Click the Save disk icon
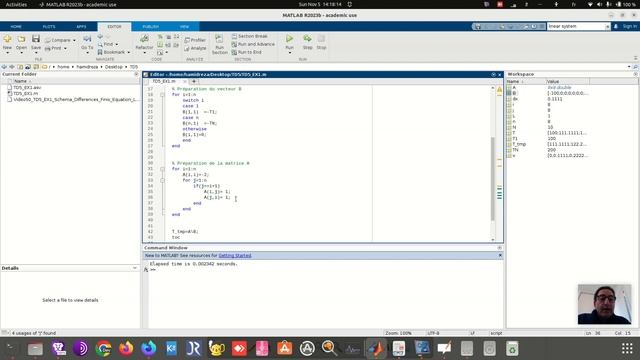The image size is (640, 360). [36, 39]
